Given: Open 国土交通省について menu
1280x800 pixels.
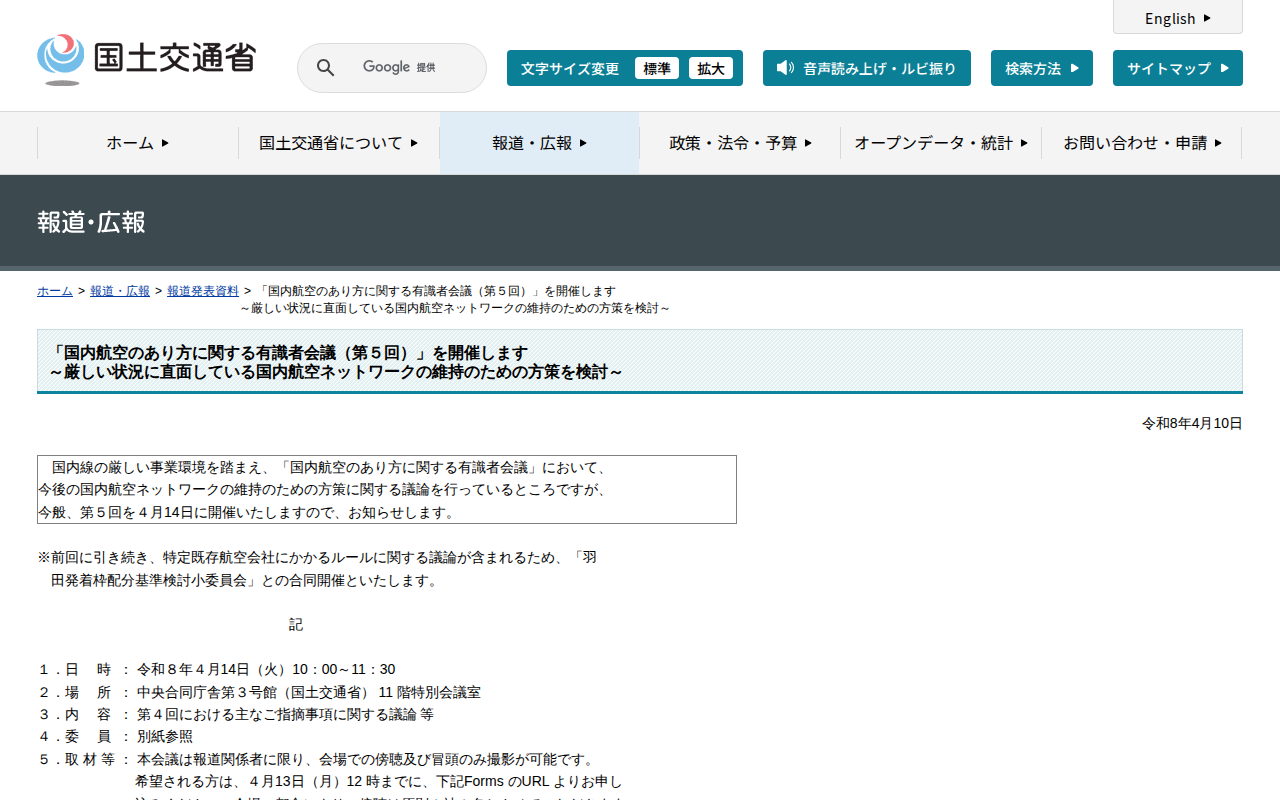Looking at the screenshot, I should click(x=339, y=143).
